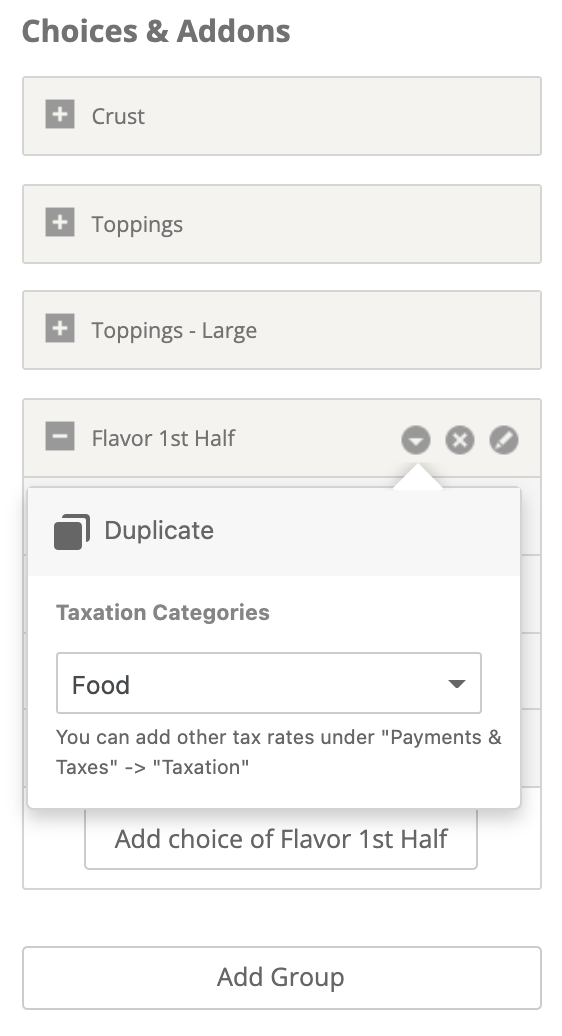Image resolution: width=562 pixels, height=1036 pixels.
Task: Open the Food taxation category dropdown
Action: click(269, 683)
